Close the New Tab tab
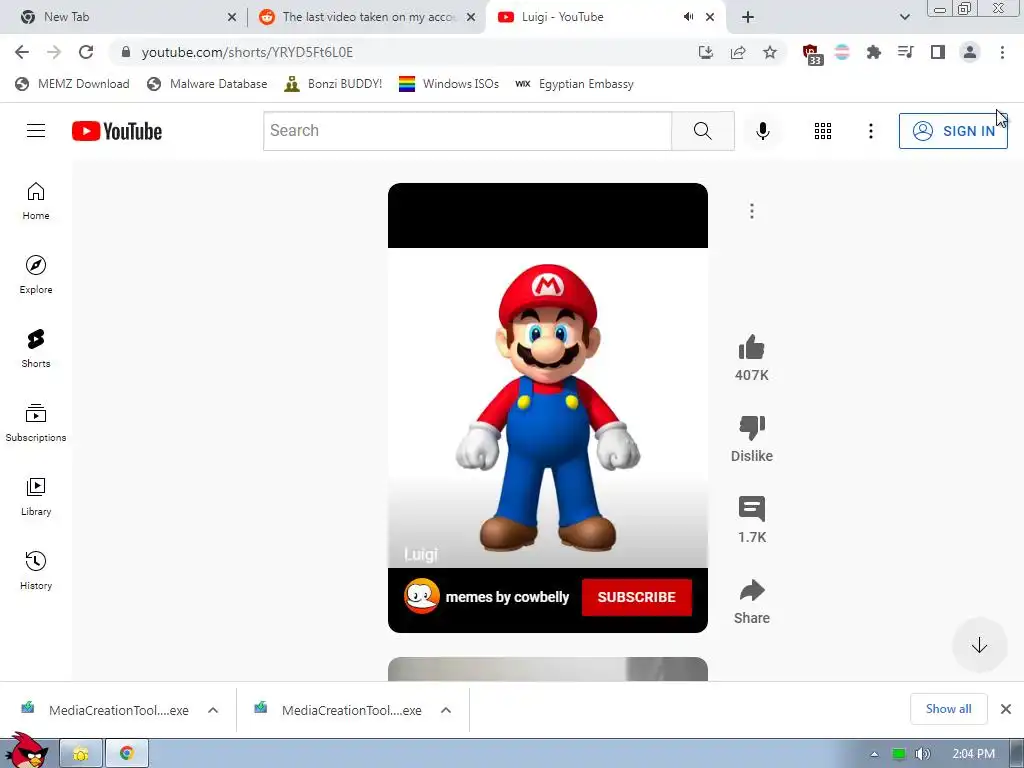This screenshot has width=1024, height=768. point(232,17)
